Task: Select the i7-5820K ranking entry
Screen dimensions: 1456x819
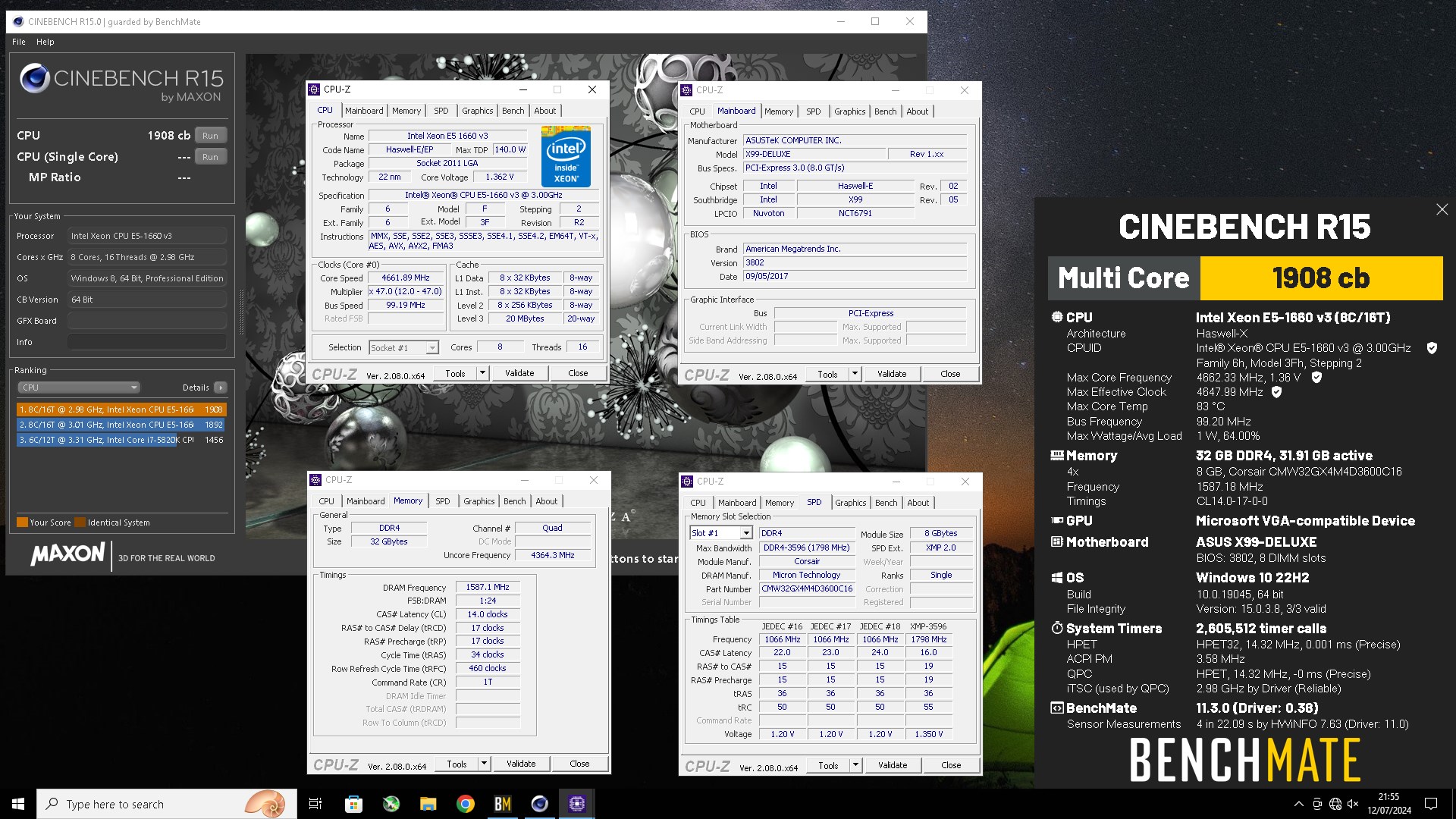Action: [x=121, y=440]
